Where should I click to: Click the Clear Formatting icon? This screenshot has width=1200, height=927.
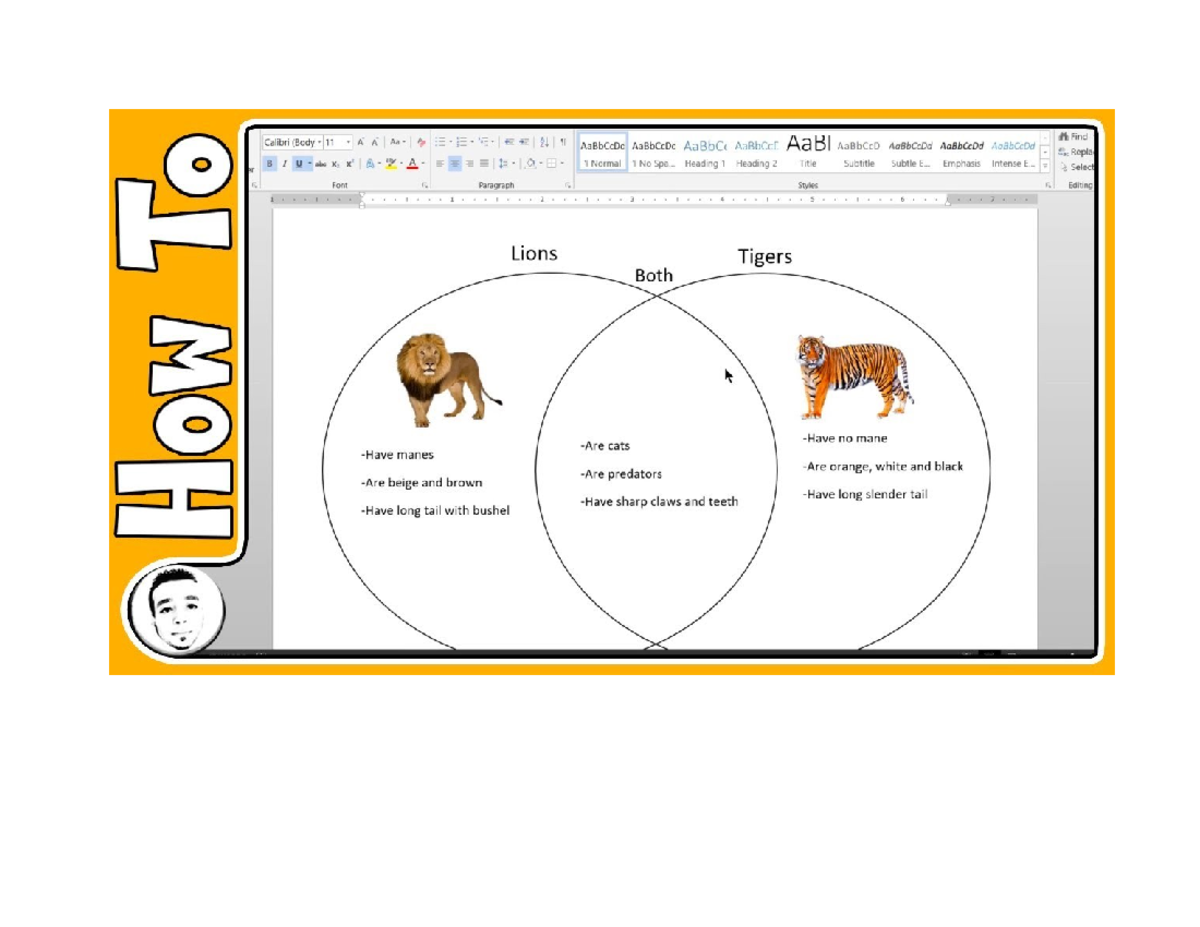(x=421, y=142)
